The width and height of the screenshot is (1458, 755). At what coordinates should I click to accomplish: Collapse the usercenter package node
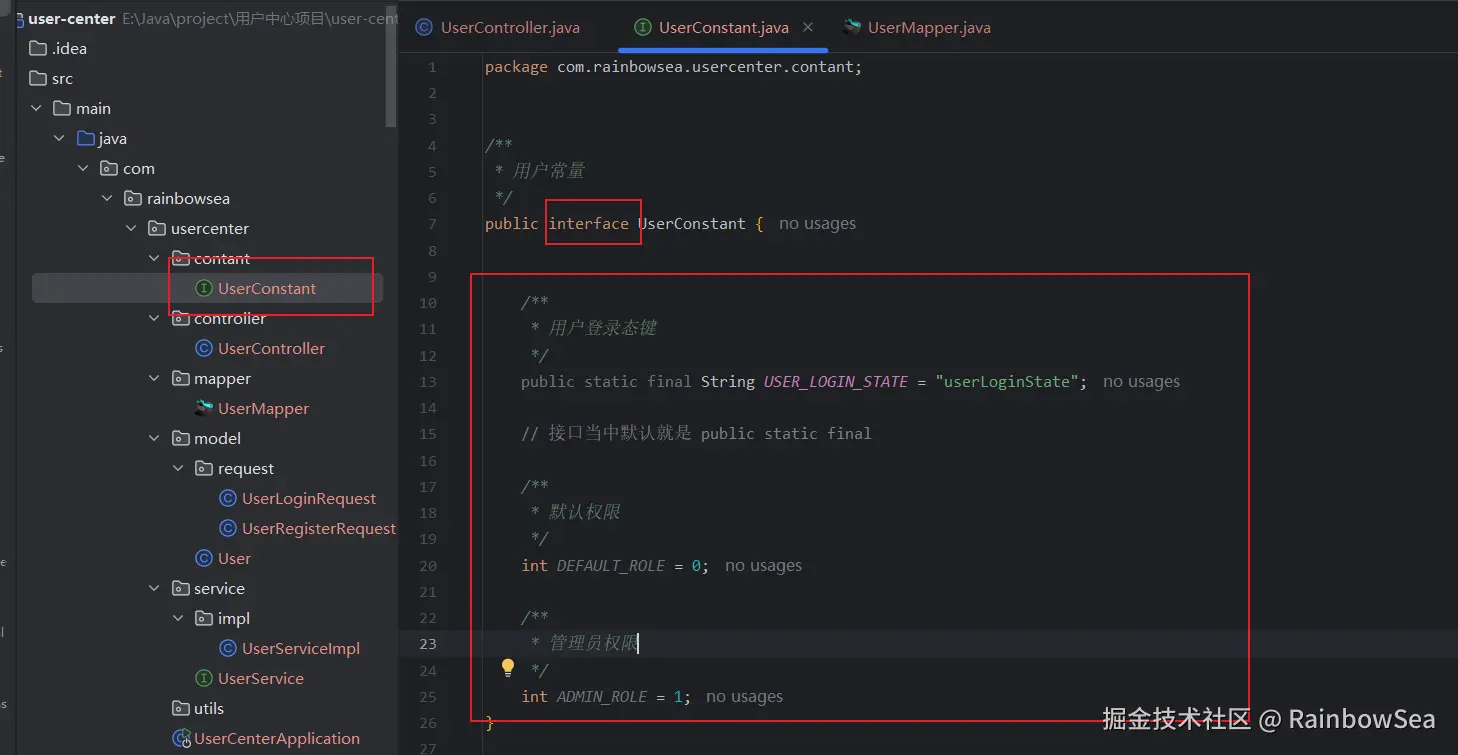(x=131, y=228)
